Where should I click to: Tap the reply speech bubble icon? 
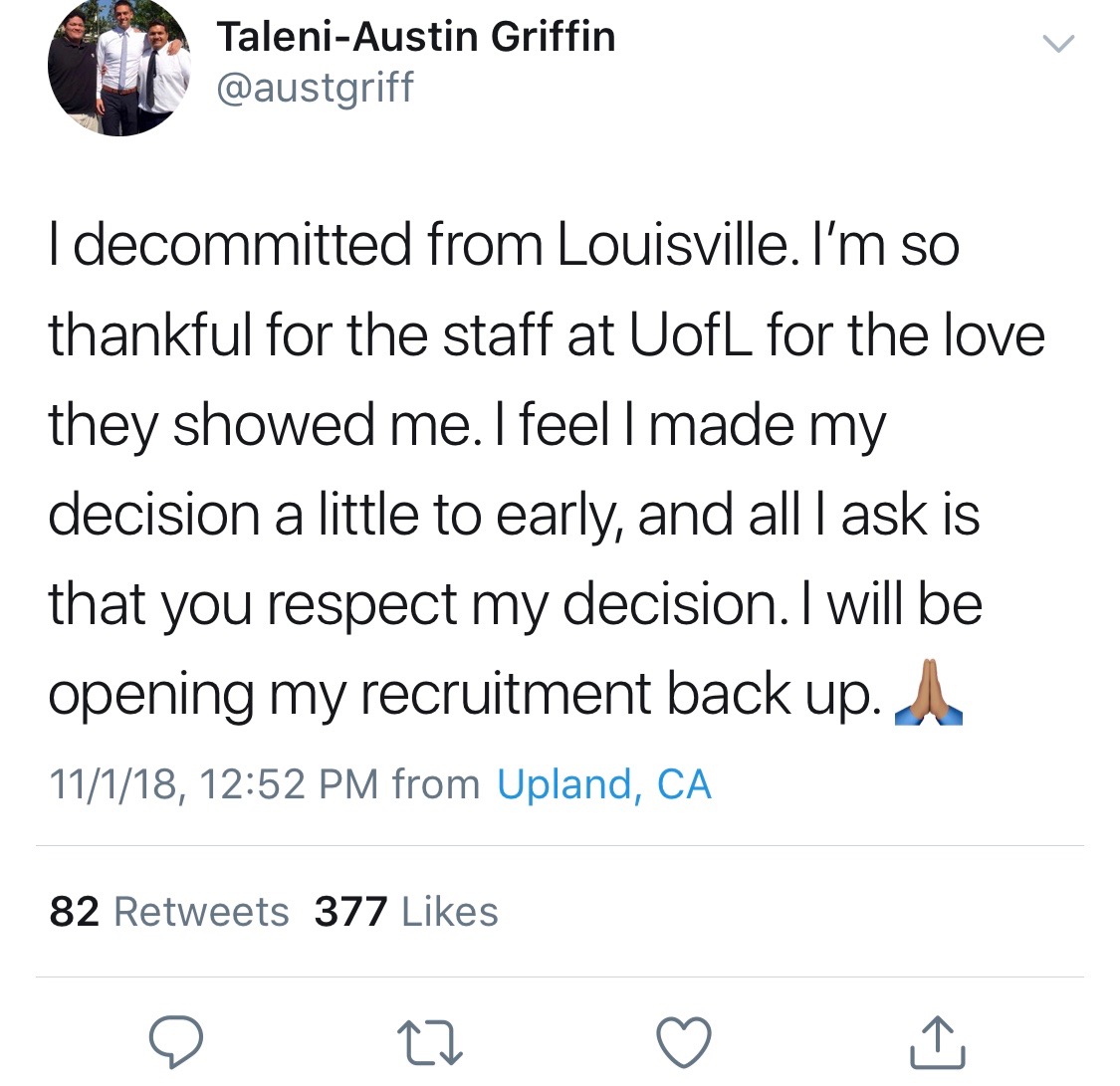[x=177, y=1042]
